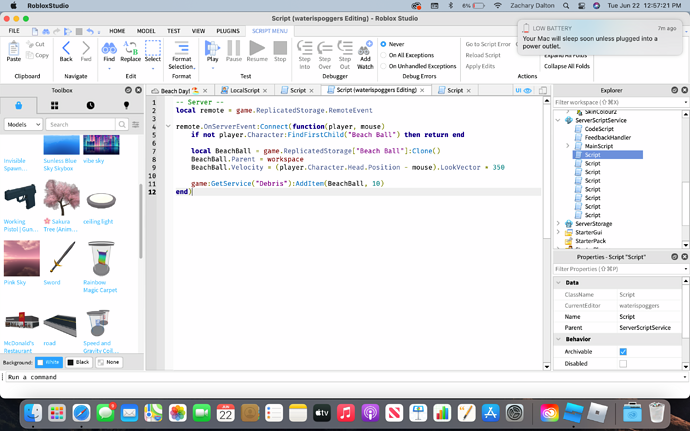
Task: Open the Toolbox Marketplace tab
Action: (18, 105)
